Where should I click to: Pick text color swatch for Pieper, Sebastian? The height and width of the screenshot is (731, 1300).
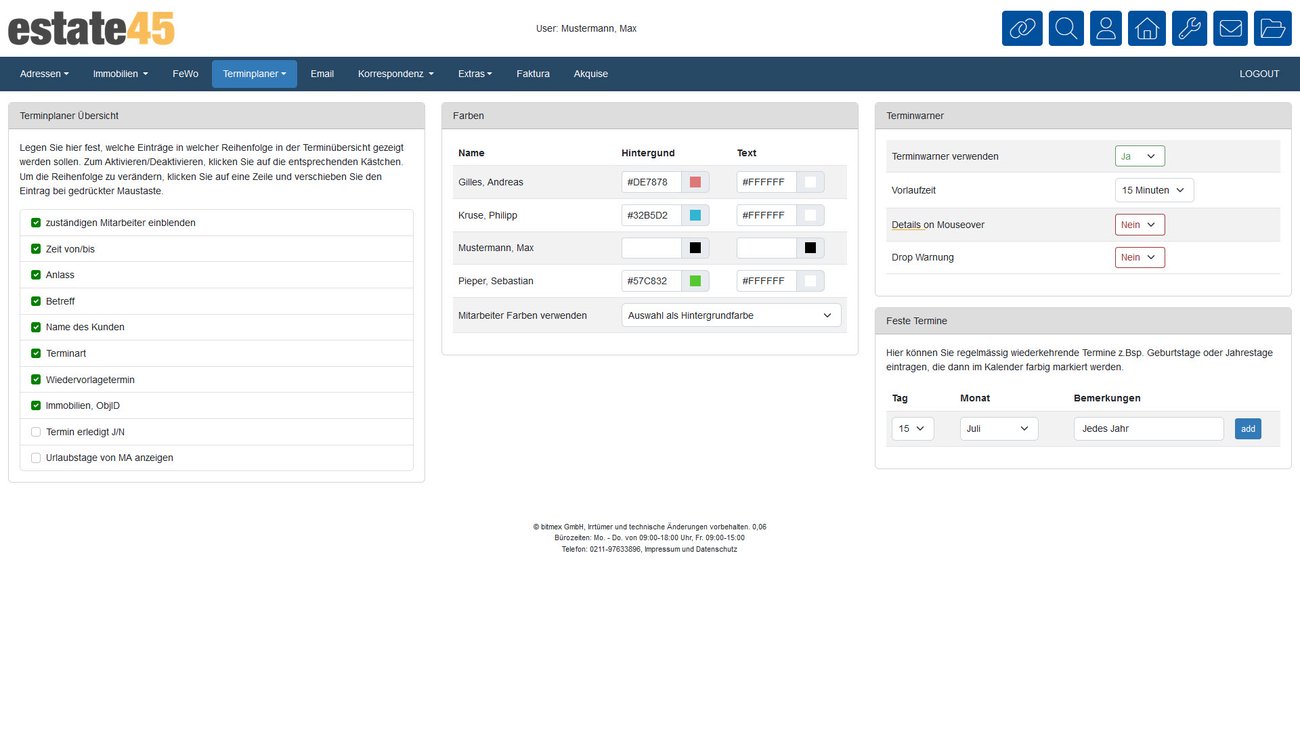tap(810, 281)
